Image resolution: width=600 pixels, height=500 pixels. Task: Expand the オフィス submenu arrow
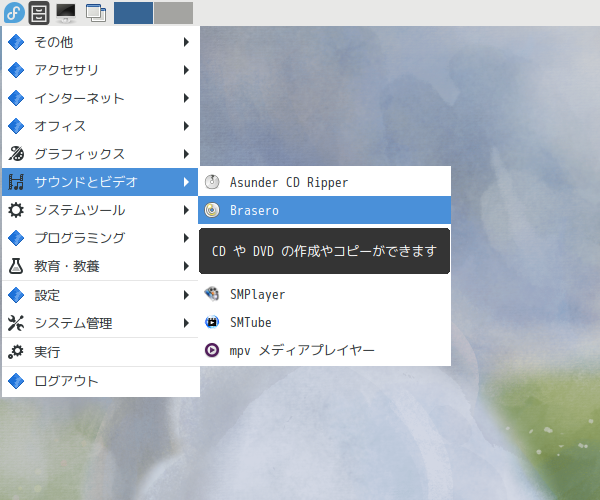pyautogui.click(x=186, y=126)
